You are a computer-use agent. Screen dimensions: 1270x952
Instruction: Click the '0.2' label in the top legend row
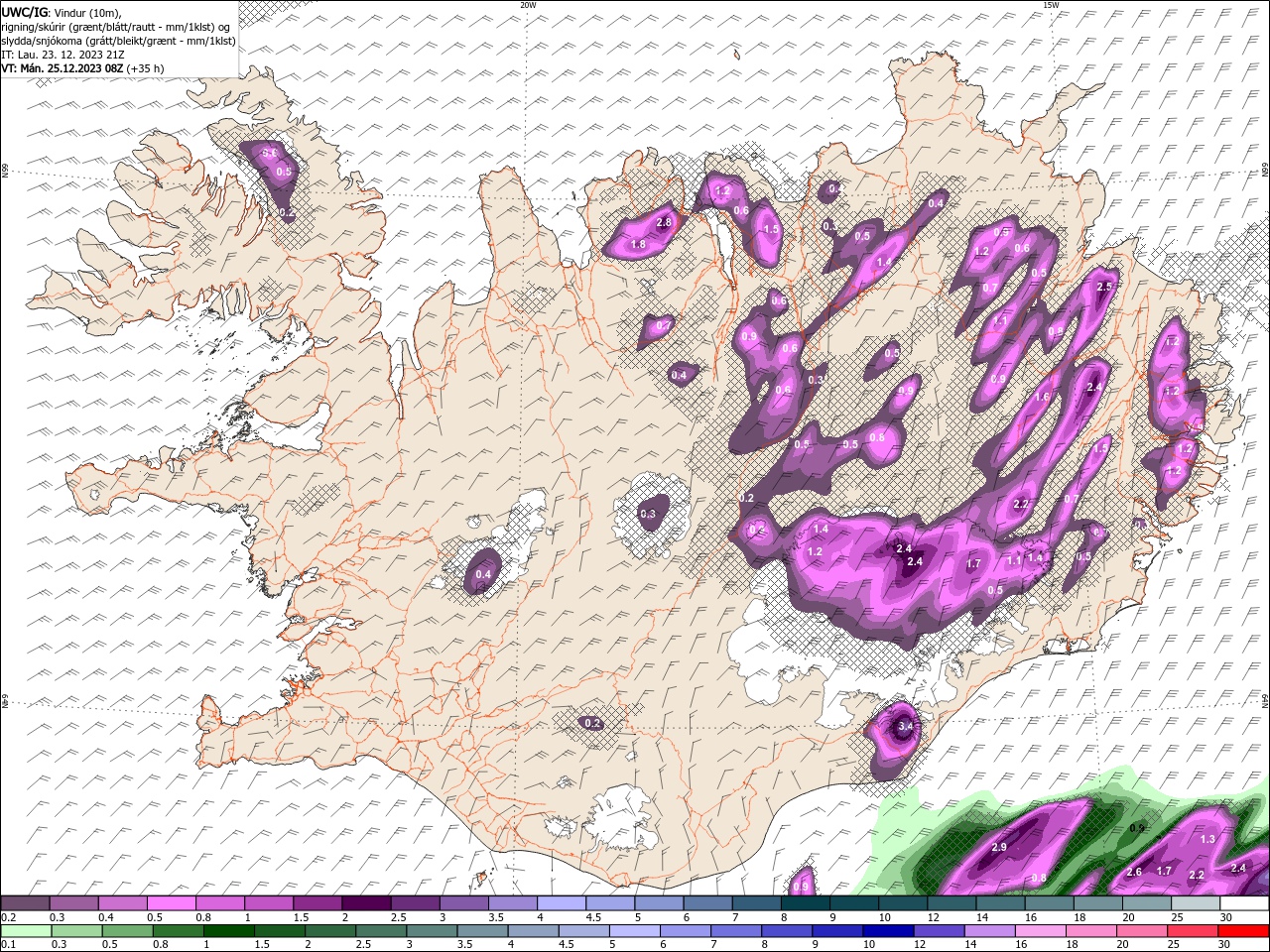8,917
